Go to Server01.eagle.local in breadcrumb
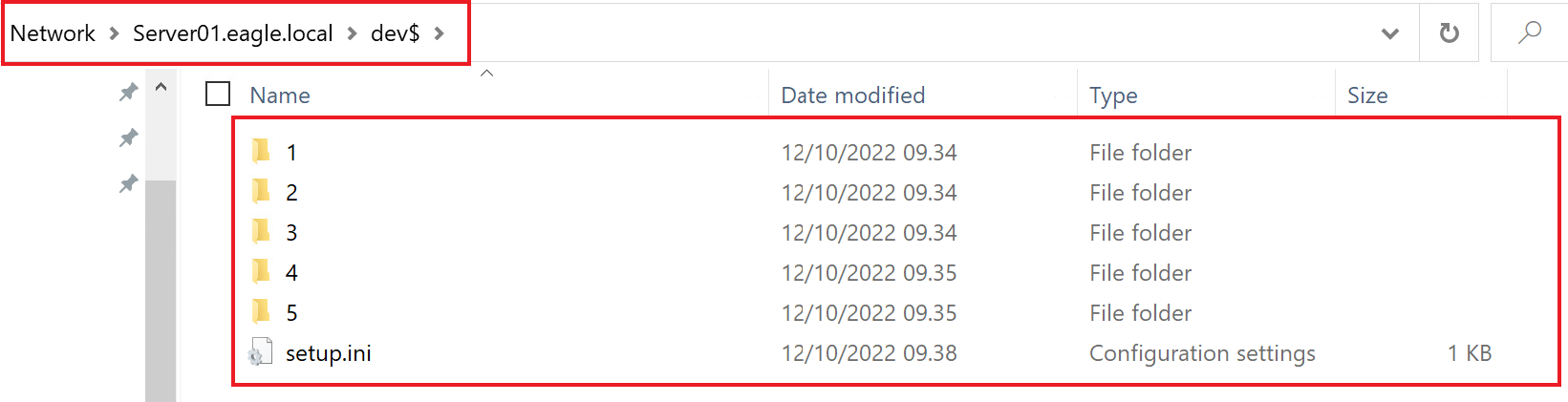The height and width of the screenshot is (402, 1568). [232, 33]
